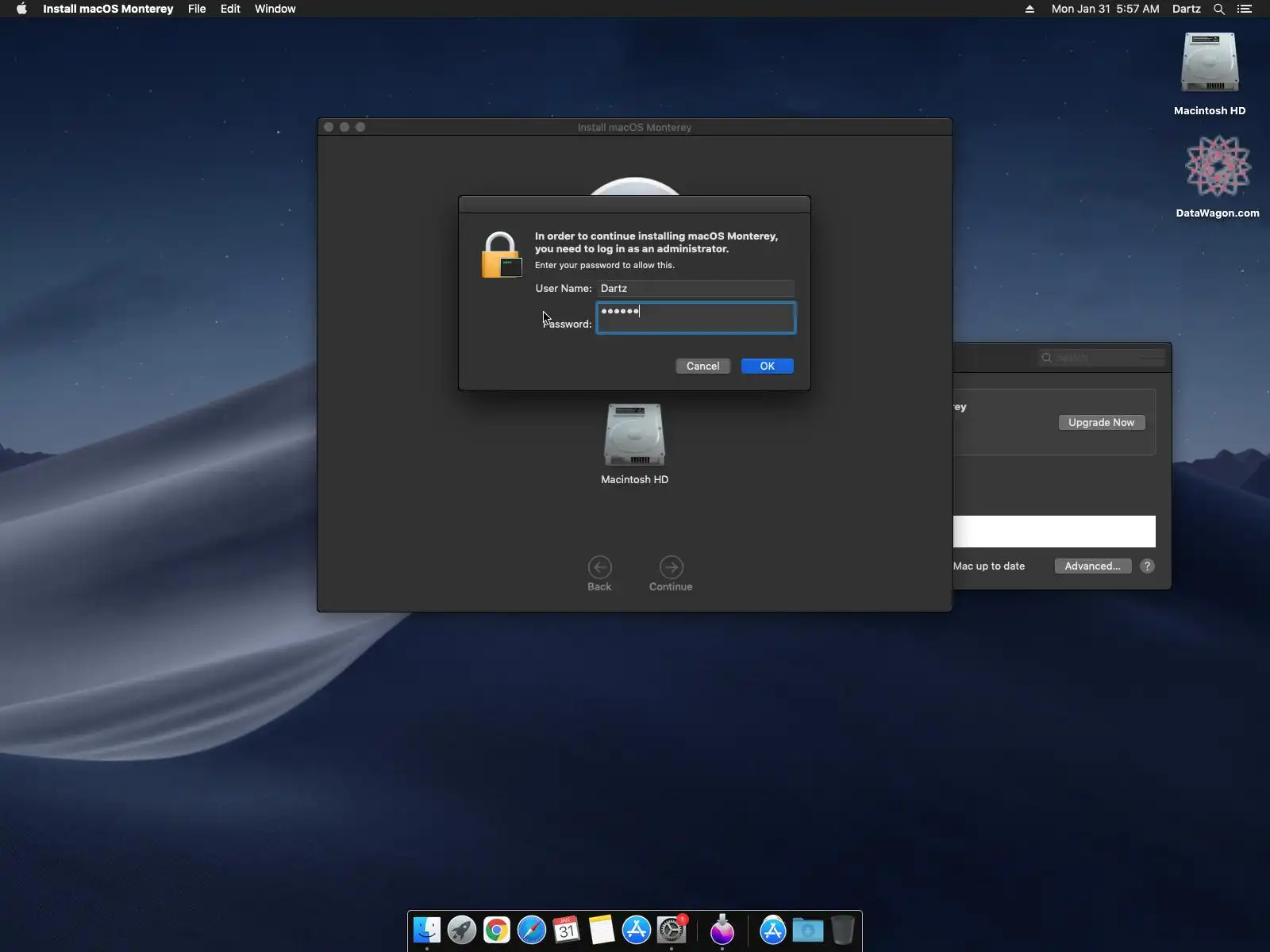
Task: Open the Downloads folder in the Dock
Action: pyautogui.click(x=808, y=930)
